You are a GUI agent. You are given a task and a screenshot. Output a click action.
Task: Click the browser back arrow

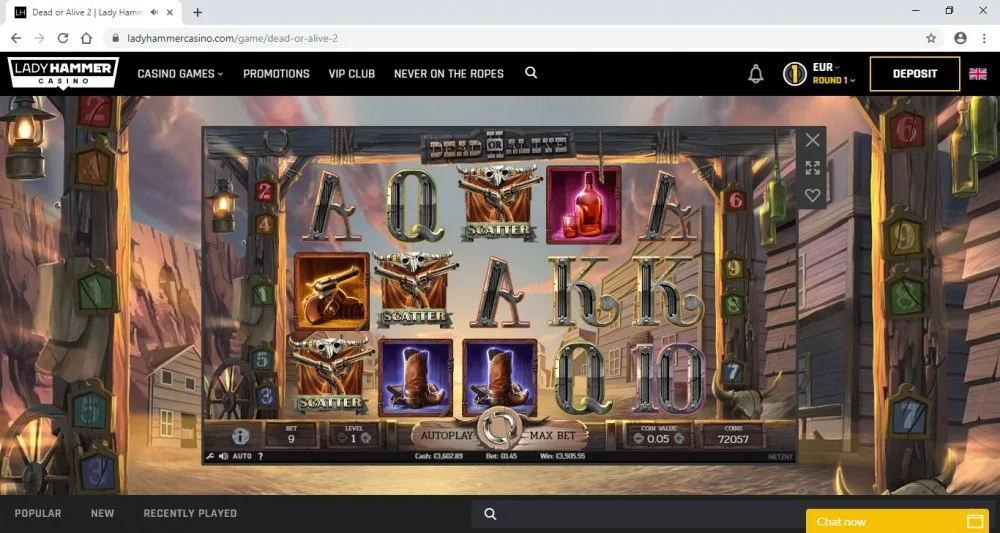pyautogui.click(x=16, y=38)
